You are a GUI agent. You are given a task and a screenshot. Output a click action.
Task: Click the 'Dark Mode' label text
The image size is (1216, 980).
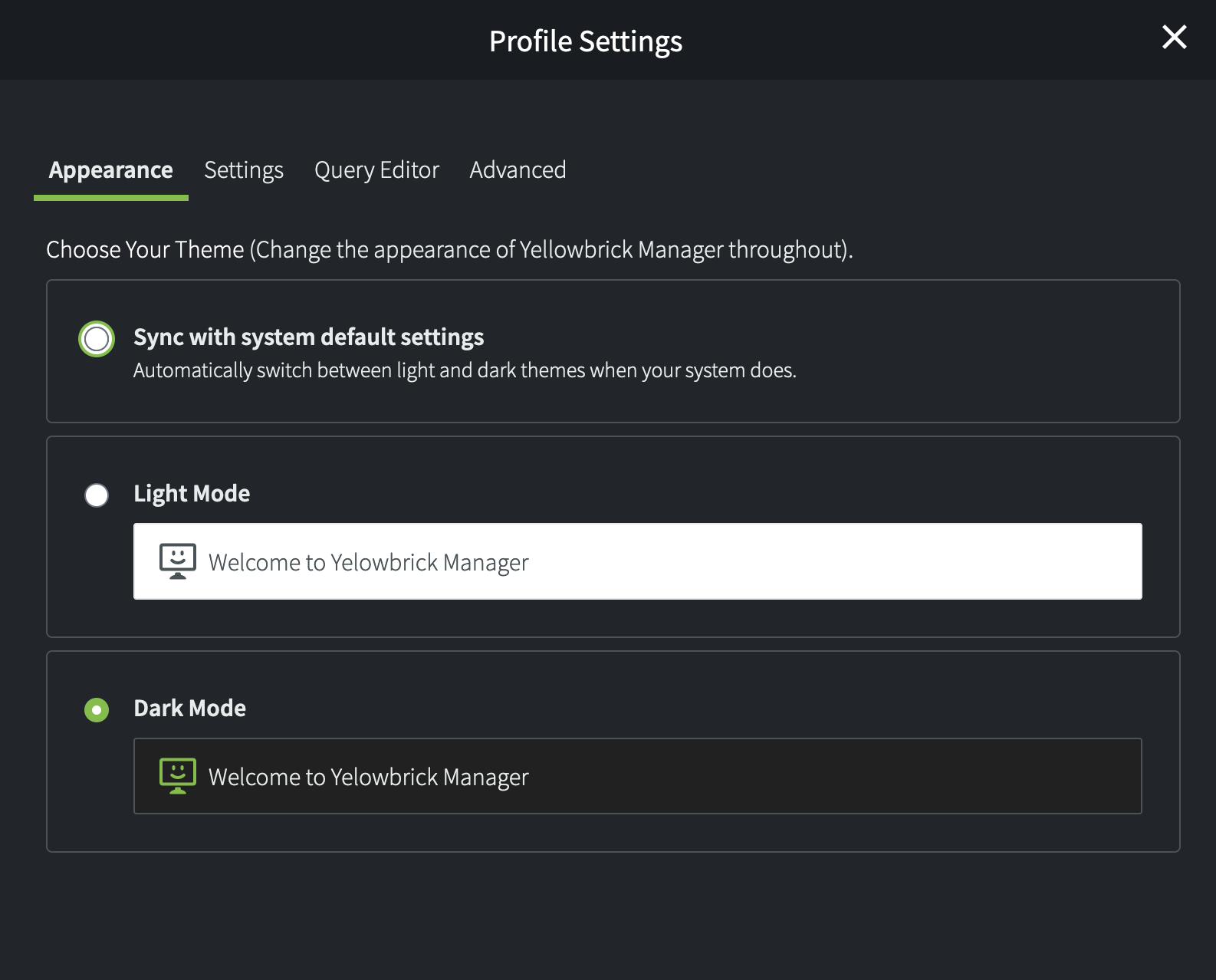[x=190, y=708]
